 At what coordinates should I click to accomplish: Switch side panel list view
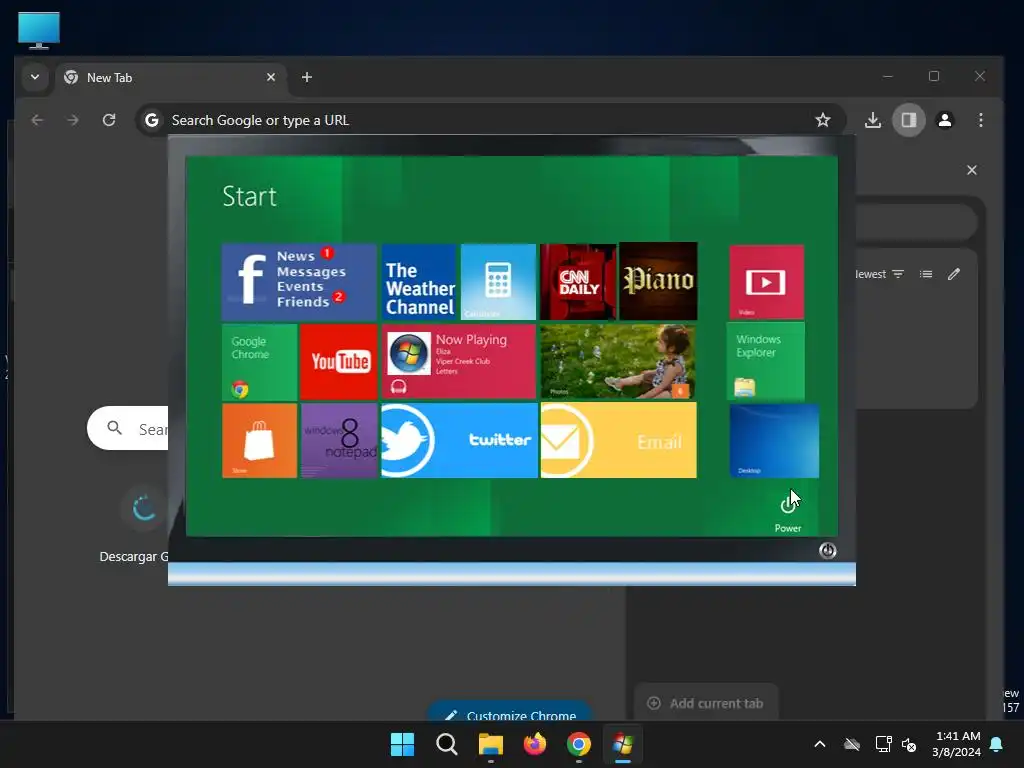click(x=926, y=274)
